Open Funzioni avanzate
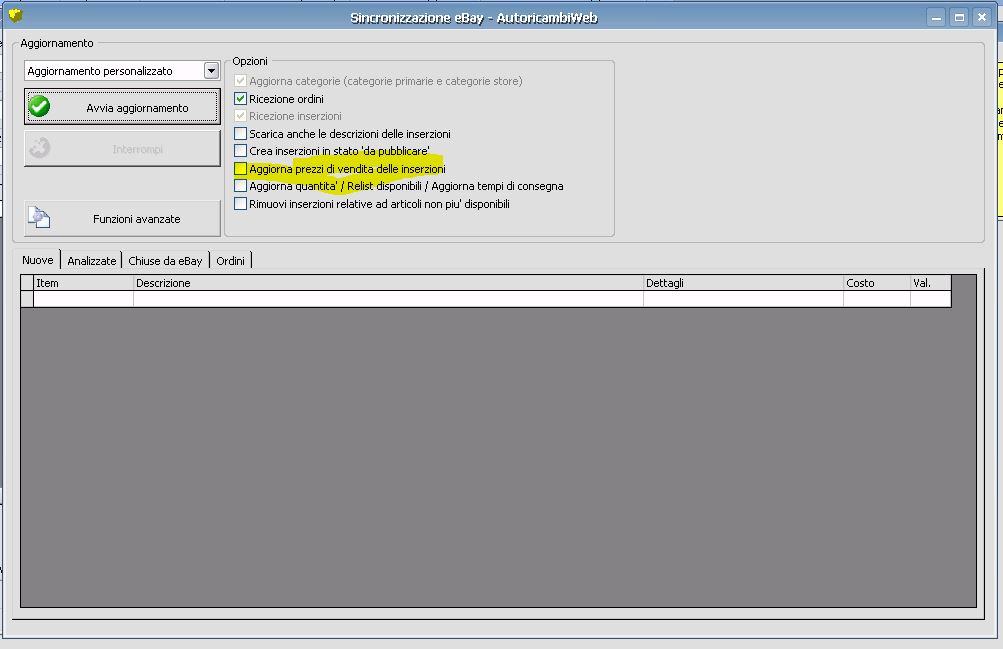This screenshot has width=1003, height=649. tap(122, 219)
